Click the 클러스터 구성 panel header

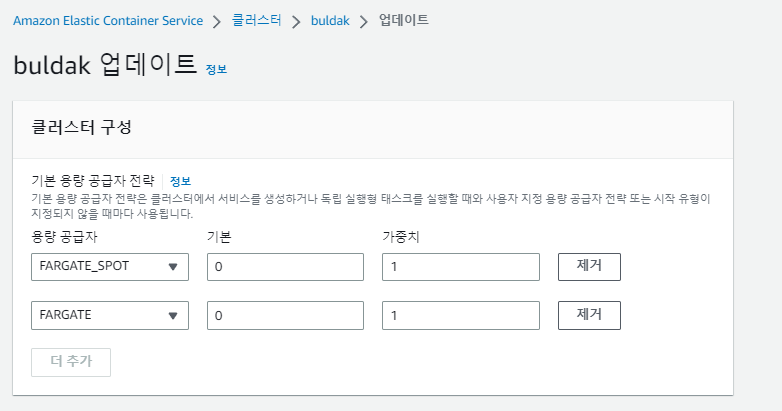(x=82, y=127)
